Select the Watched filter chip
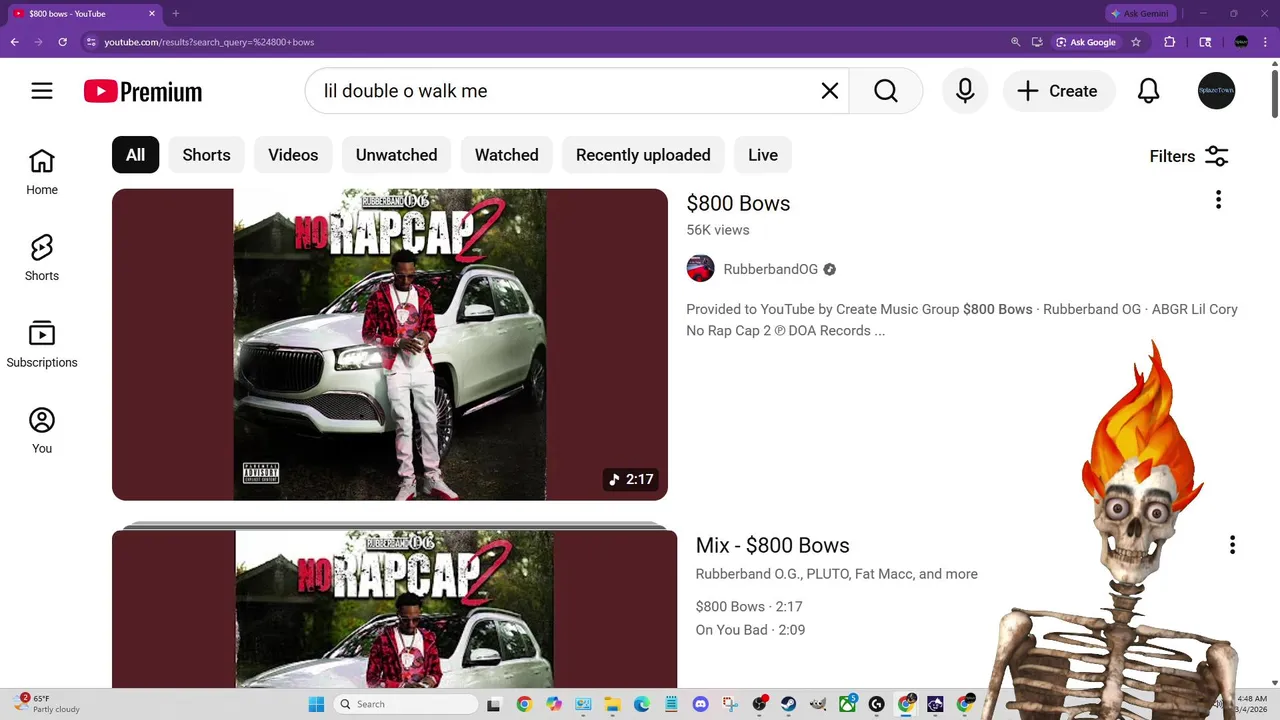1280x720 pixels. pos(506,155)
